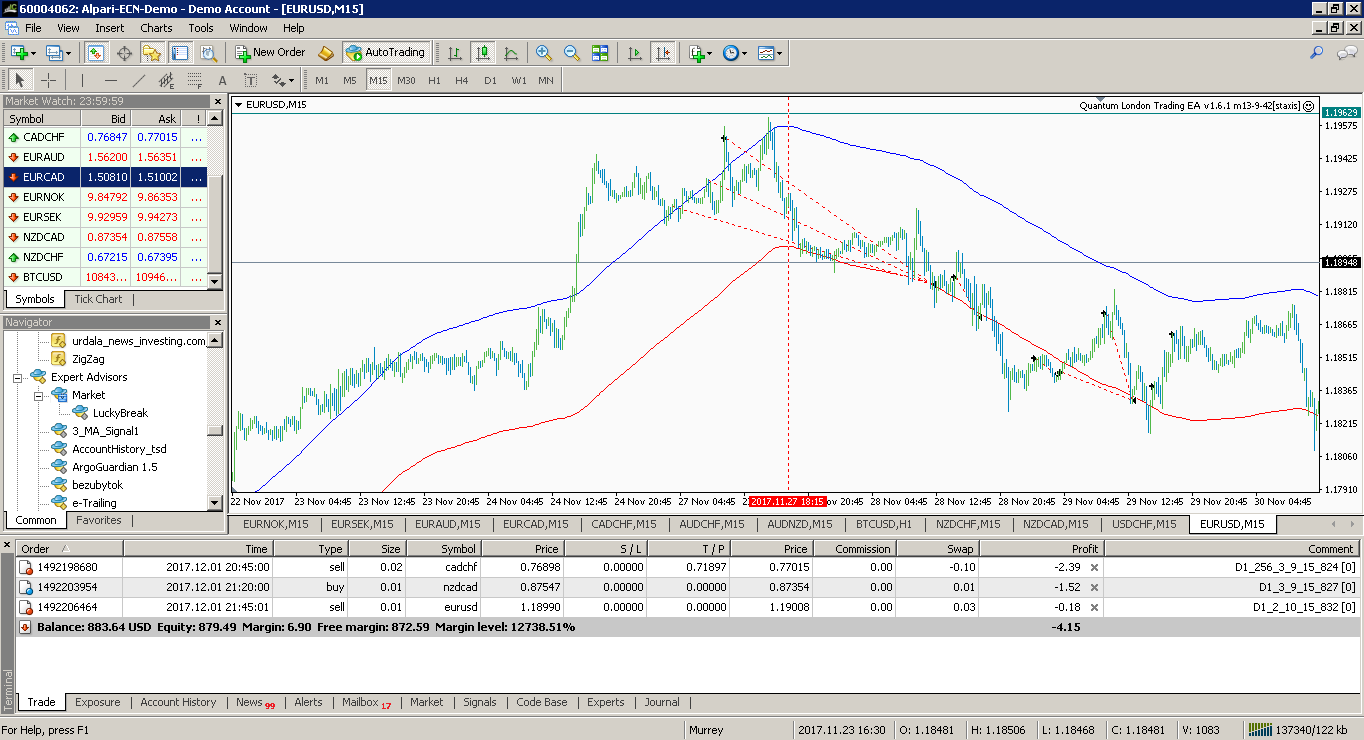Viewport: 1364px width, 740px height.
Task: Close the eurusd sell order
Action: pyautogui.click(x=1094, y=607)
